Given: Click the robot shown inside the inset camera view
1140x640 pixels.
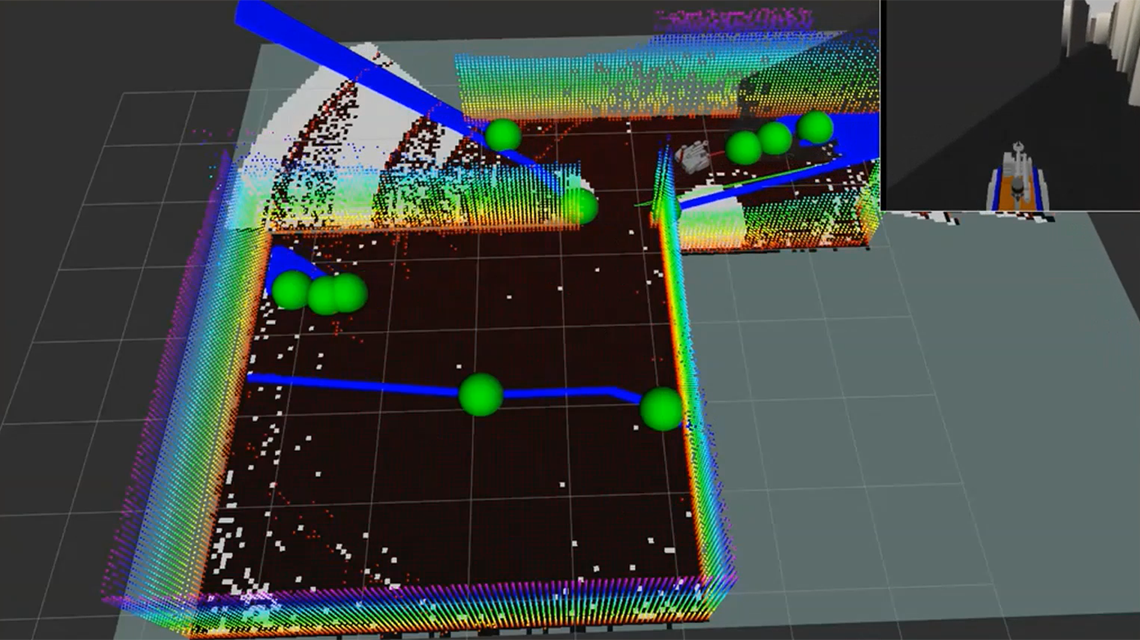Looking at the screenshot, I should [x=1017, y=180].
